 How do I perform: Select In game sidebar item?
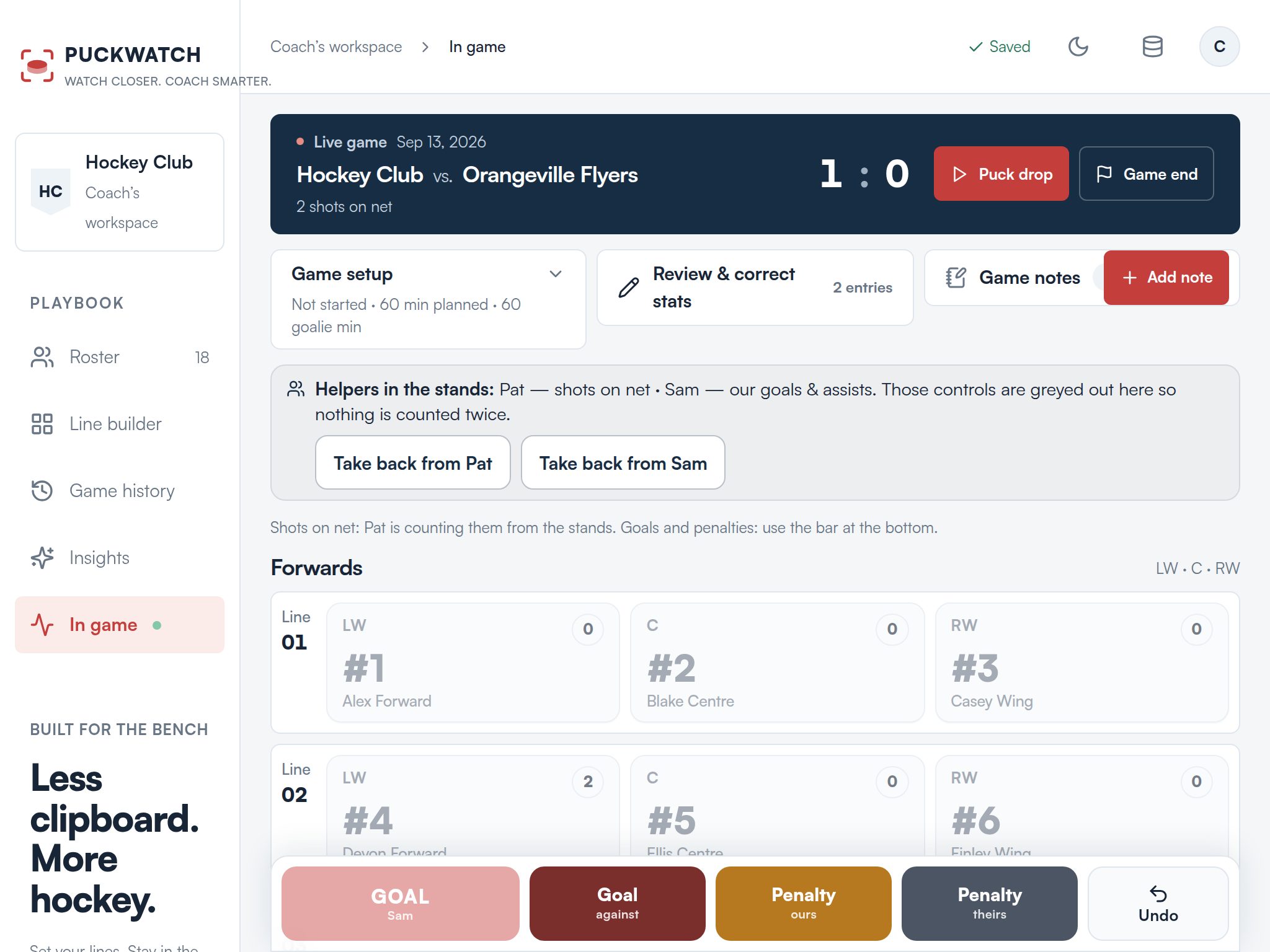tap(120, 625)
